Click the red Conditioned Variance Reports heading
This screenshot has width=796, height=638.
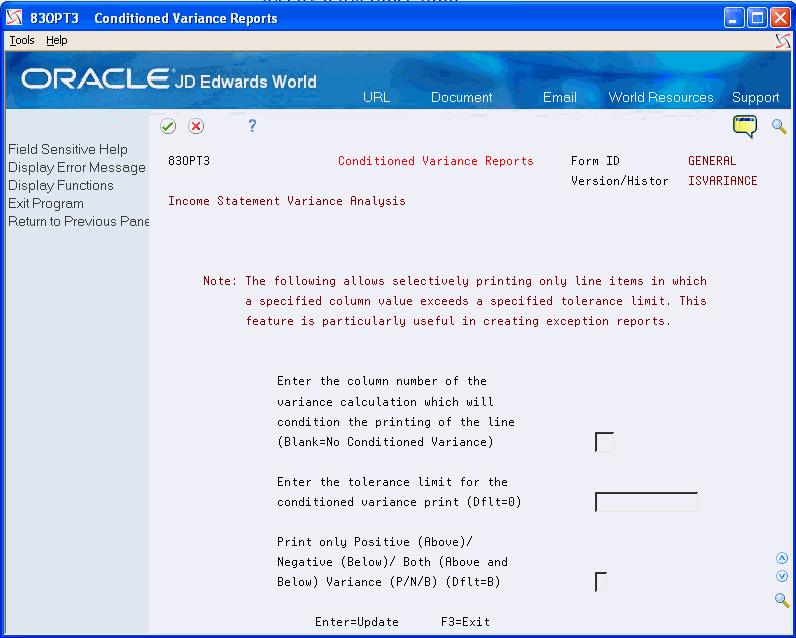(x=436, y=161)
